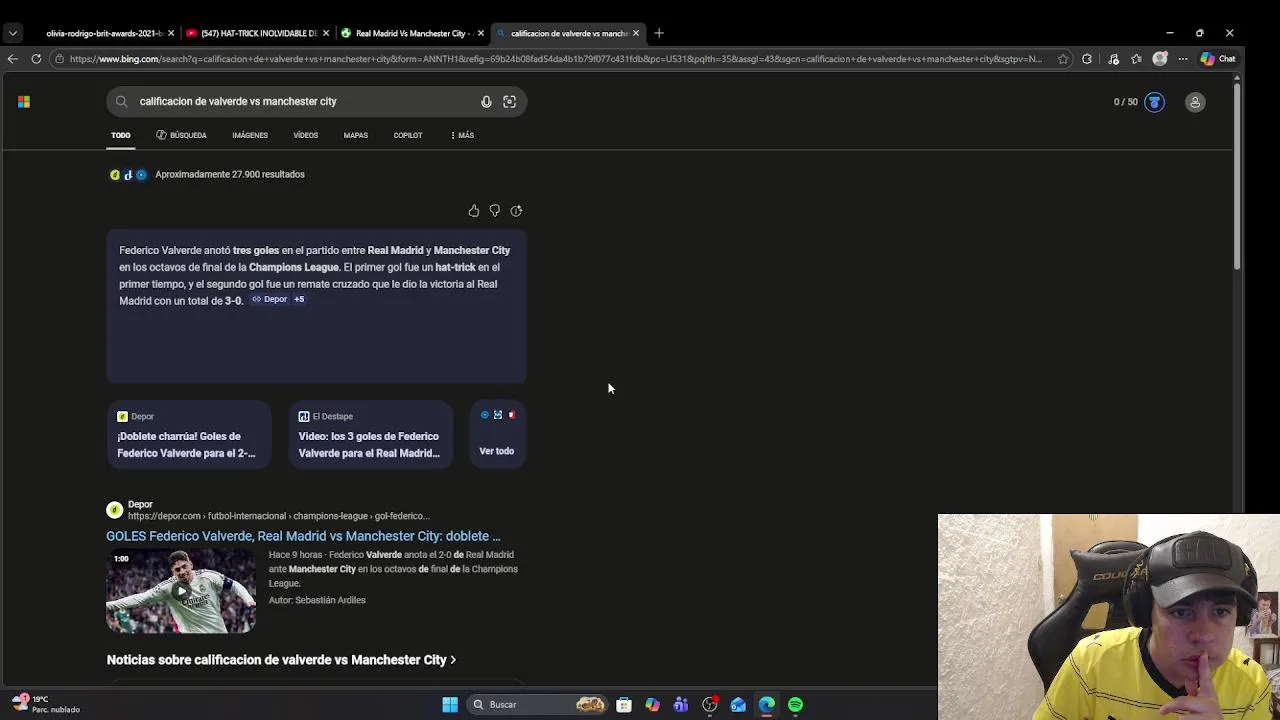Open Microsoft Store from the taskbar
The width and height of the screenshot is (1280, 720).
624,705
